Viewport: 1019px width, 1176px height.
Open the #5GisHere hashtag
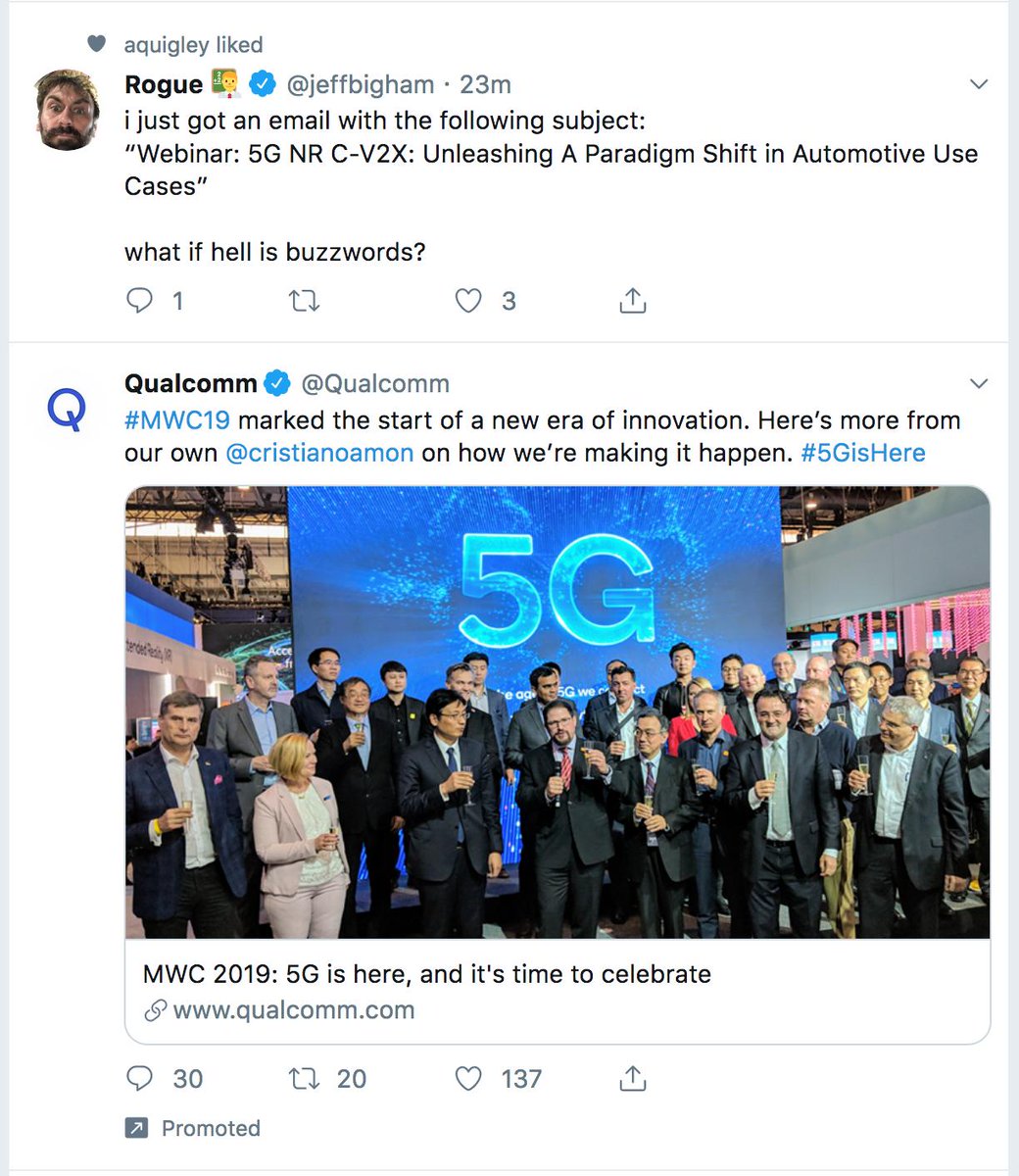click(x=862, y=453)
